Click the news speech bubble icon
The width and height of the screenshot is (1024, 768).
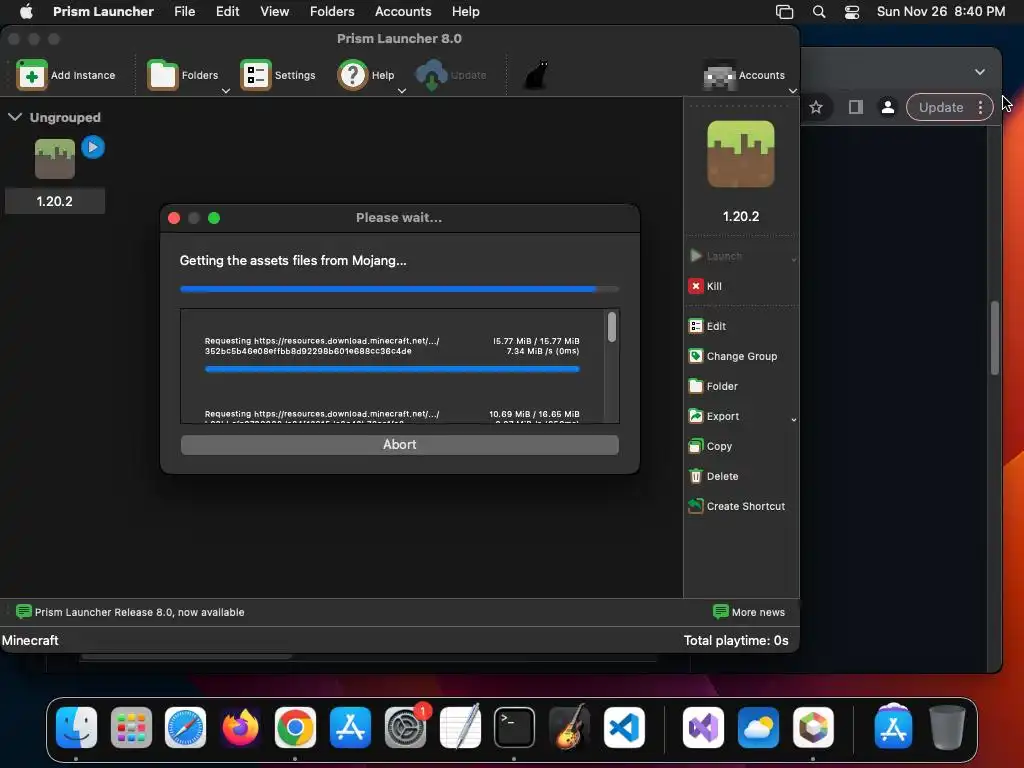click(24, 612)
